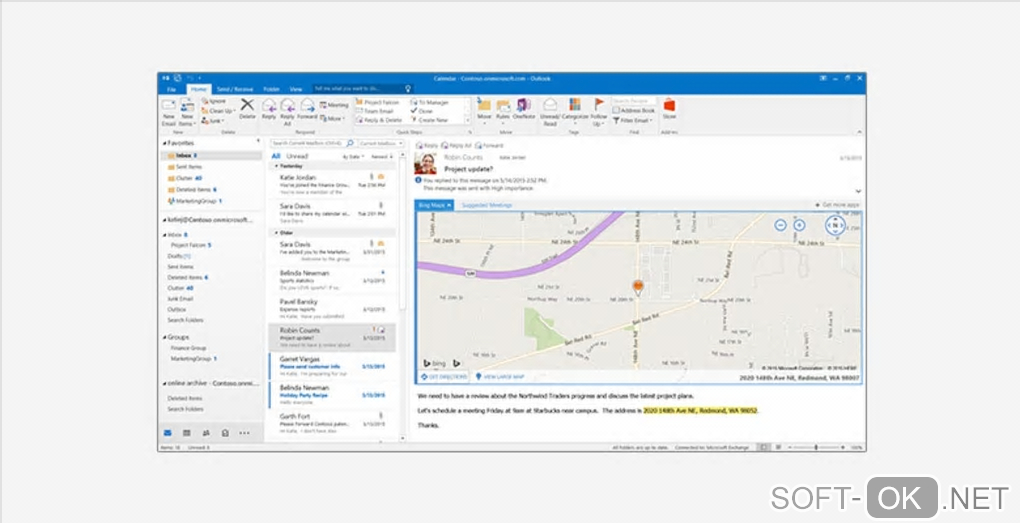Screen dimensions: 1020x523
Task: Collapse the Yesterday message group
Action: (x=276, y=167)
